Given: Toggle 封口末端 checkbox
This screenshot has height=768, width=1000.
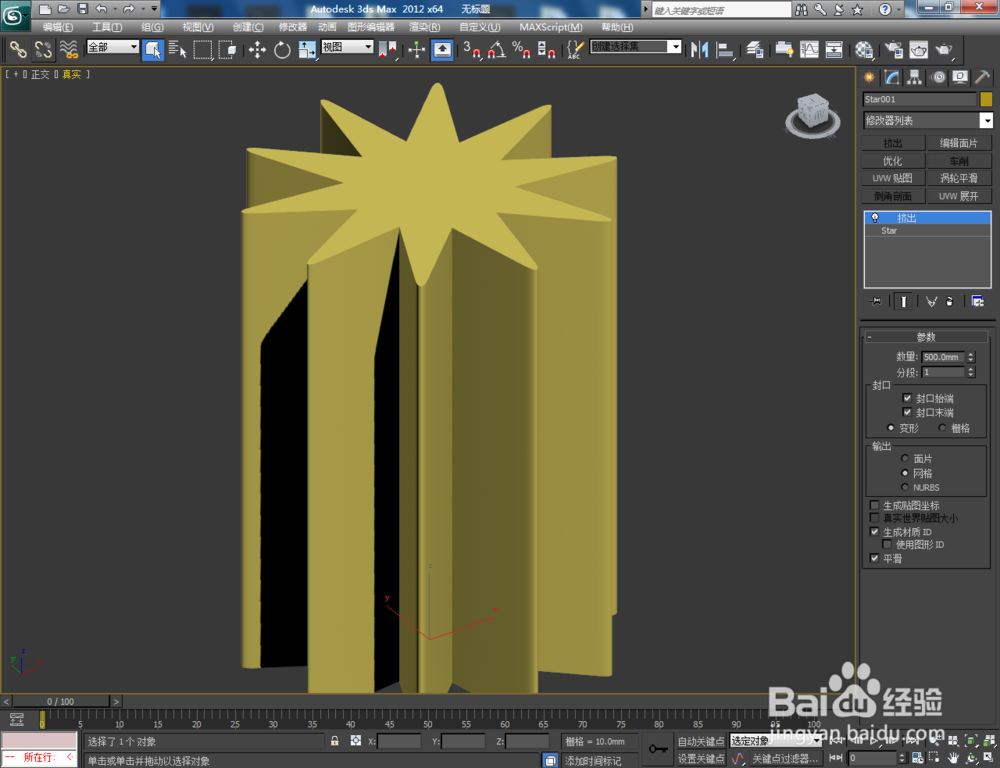Looking at the screenshot, I should coord(907,412).
